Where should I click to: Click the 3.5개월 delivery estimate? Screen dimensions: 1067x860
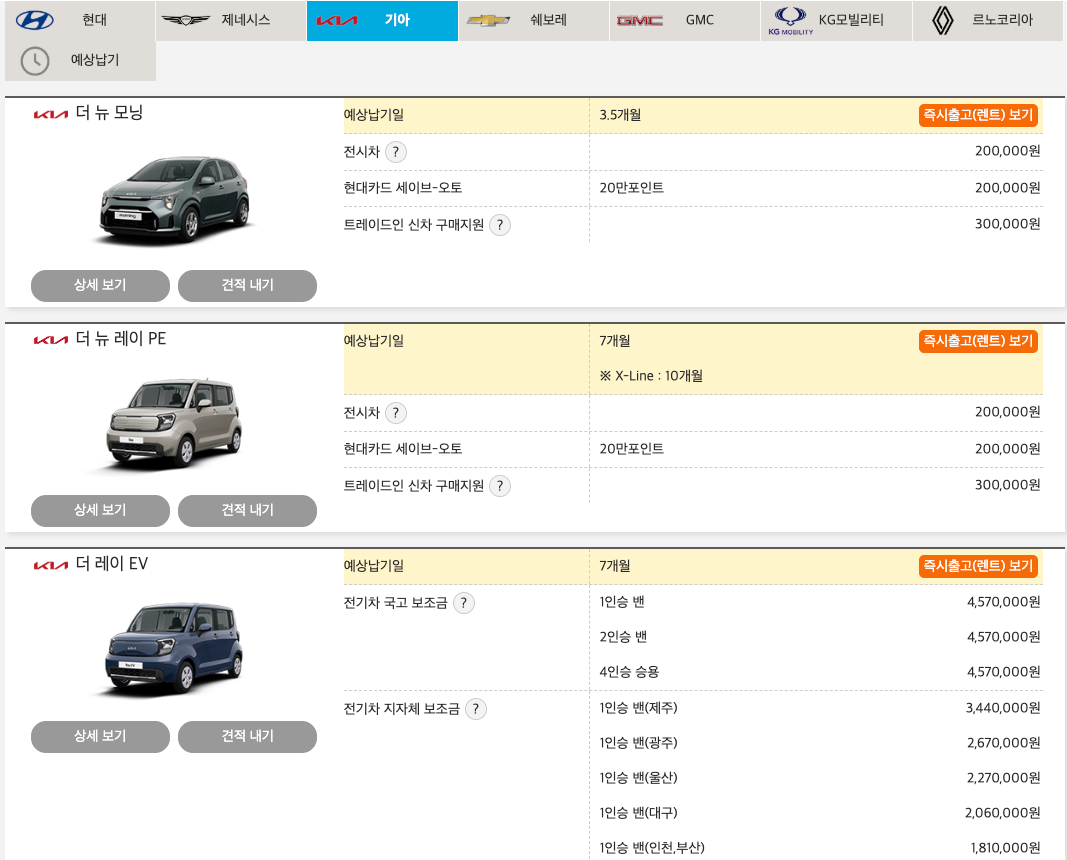coord(620,115)
